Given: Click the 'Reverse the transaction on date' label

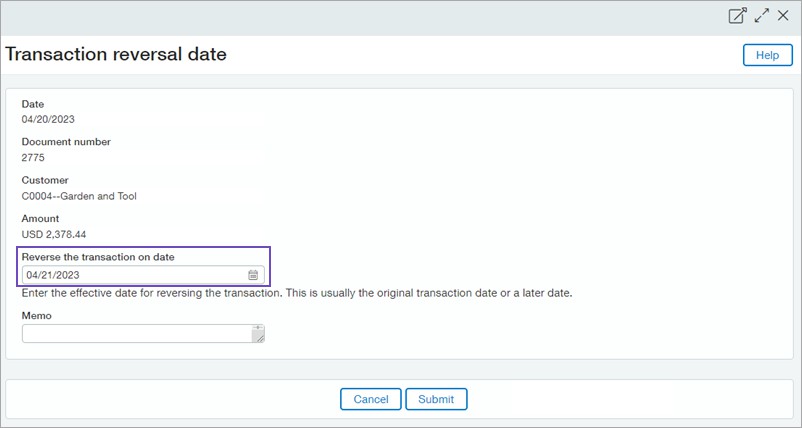Looking at the screenshot, I should point(98,257).
